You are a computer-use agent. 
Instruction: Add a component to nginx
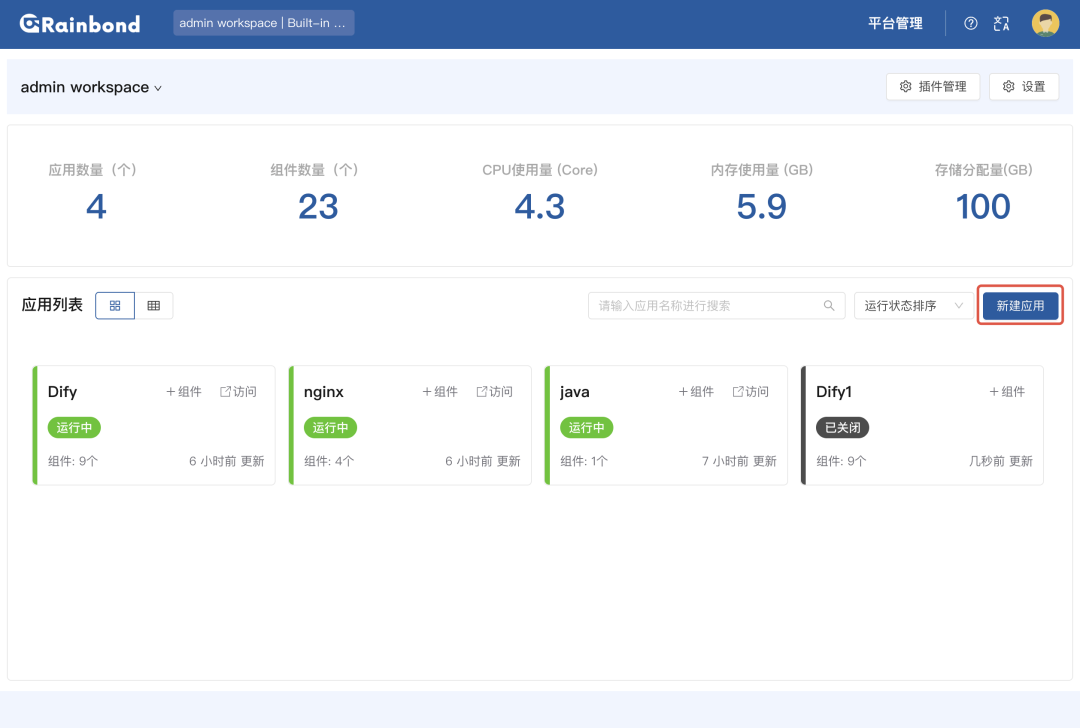point(439,392)
